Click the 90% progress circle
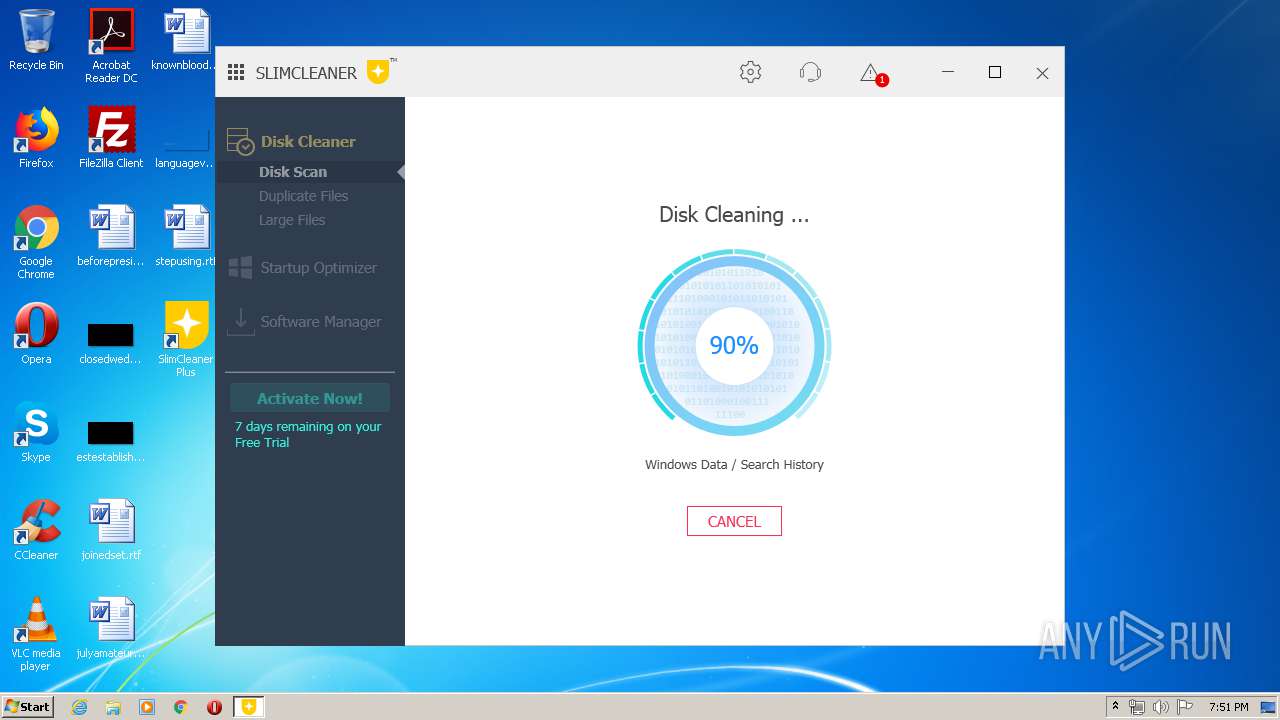 [x=734, y=345]
